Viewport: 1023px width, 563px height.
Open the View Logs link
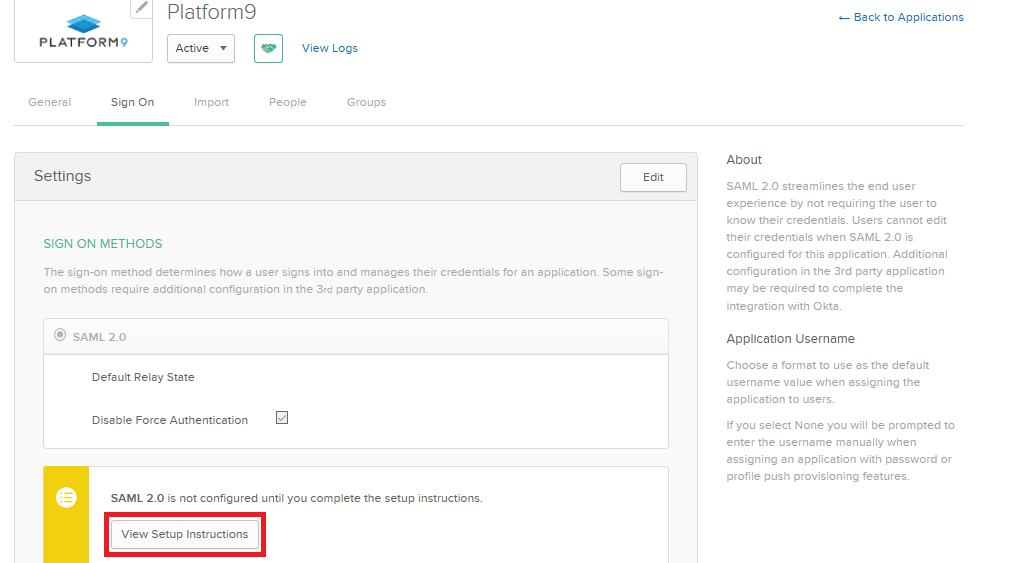329,48
